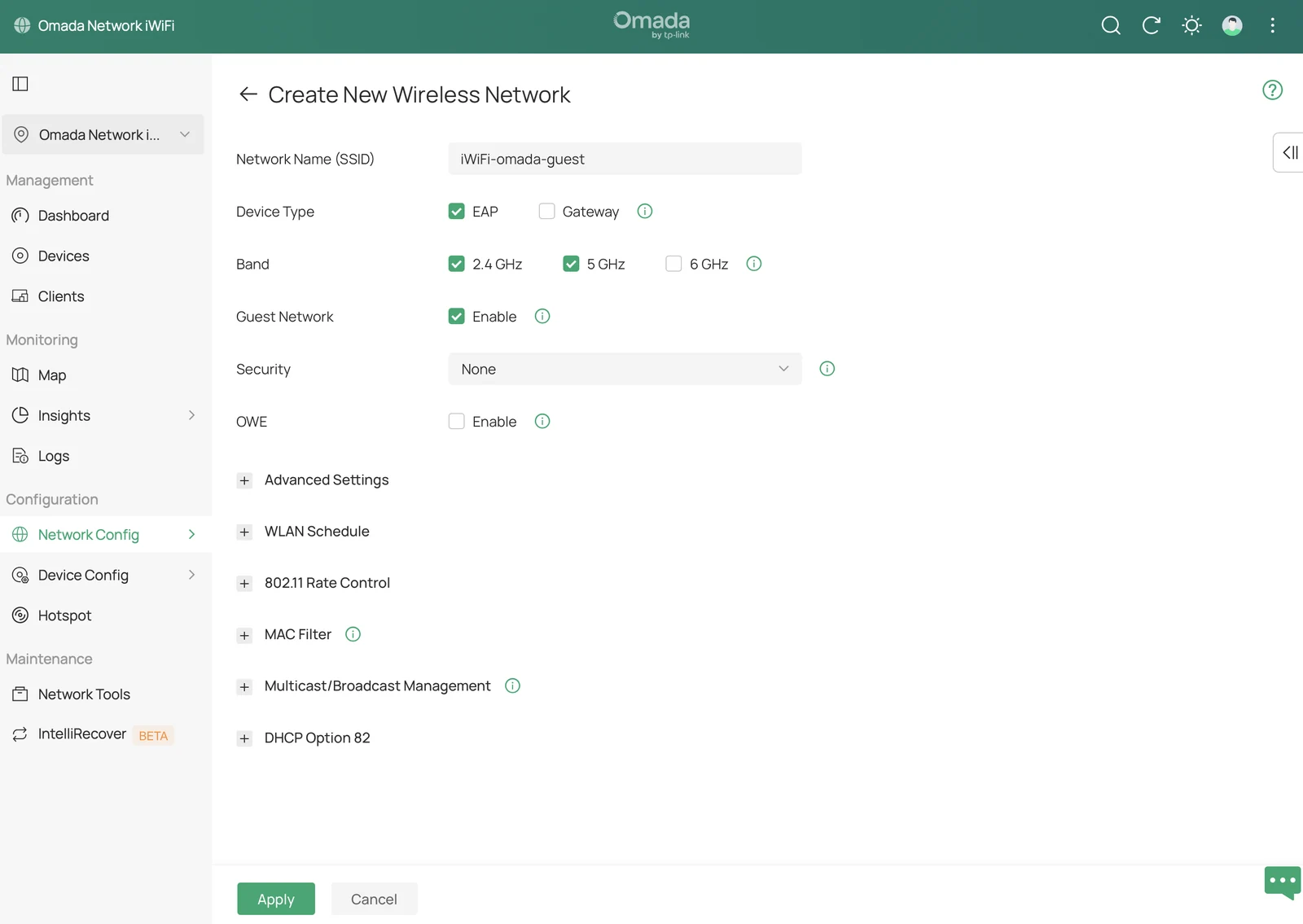This screenshot has width=1303, height=924.
Task: Expand the Device Config submenu chevron
Action: pyautogui.click(x=192, y=575)
